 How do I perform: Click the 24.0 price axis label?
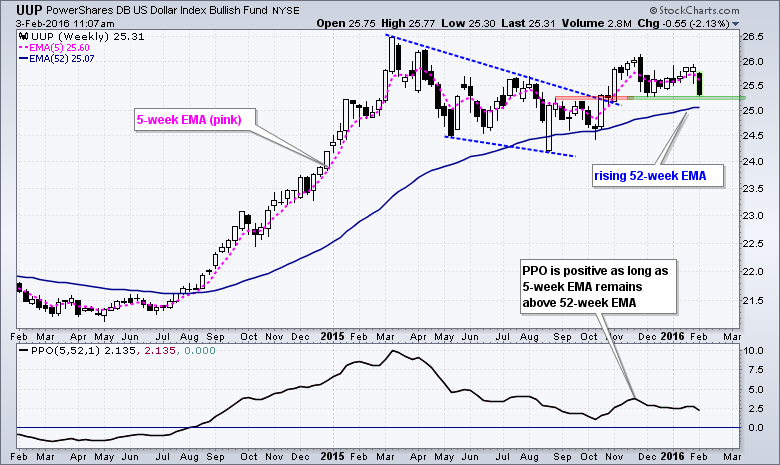tap(753, 162)
